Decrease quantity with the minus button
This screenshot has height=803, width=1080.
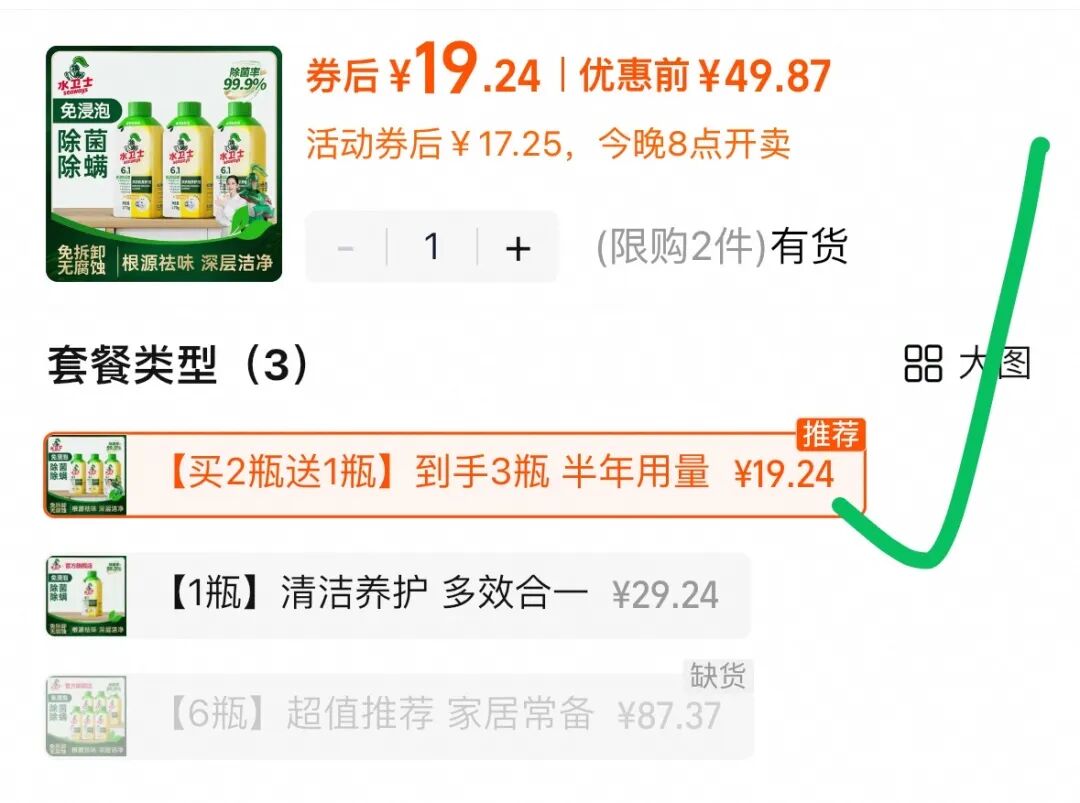(346, 248)
